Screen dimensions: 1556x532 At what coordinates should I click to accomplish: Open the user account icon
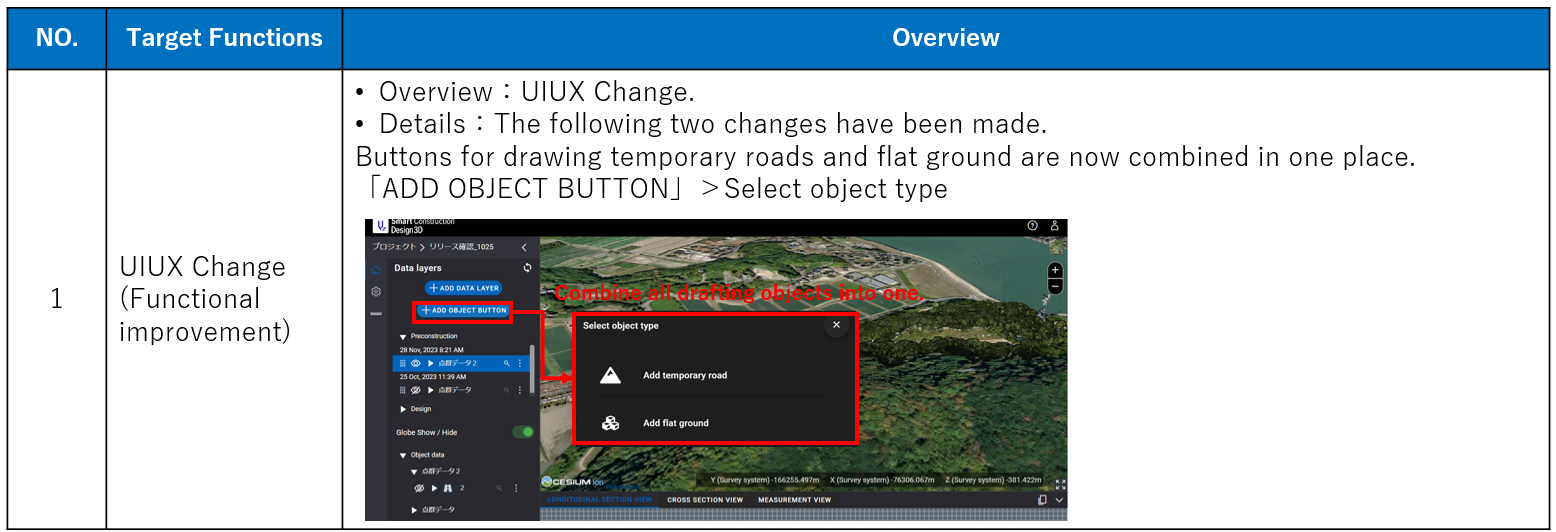(1054, 227)
